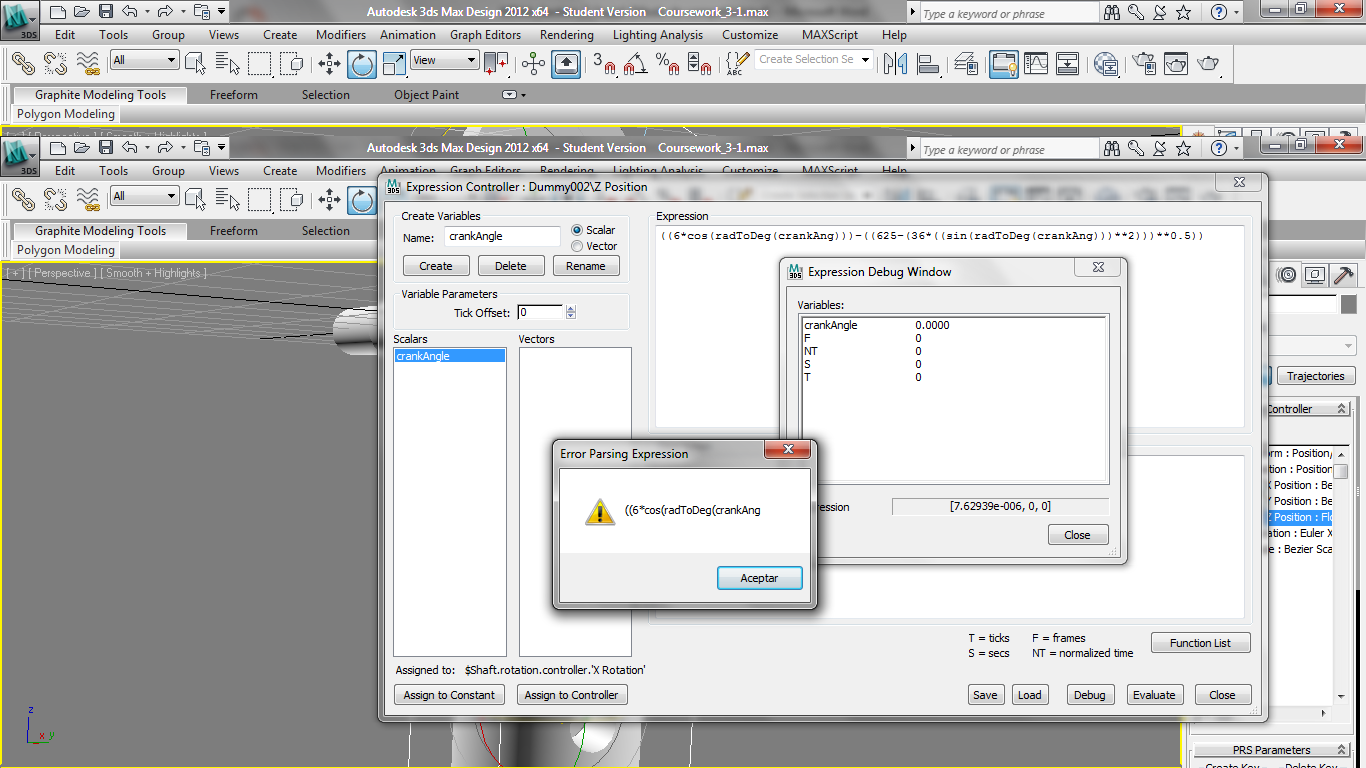Open the Rendering menu in upper menu bar
Image resolution: width=1366 pixels, height=768 pixels.
point(567,35)
